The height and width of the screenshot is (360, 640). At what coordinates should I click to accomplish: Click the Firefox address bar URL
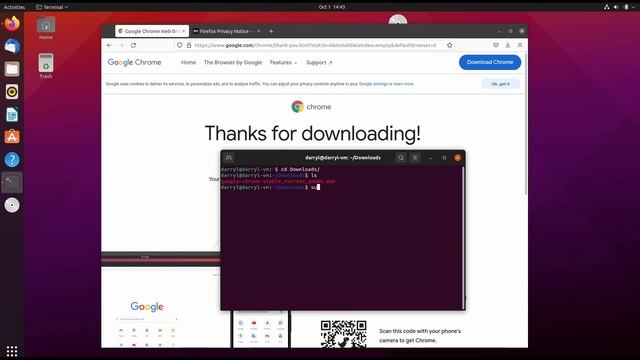tap(315, 45)
